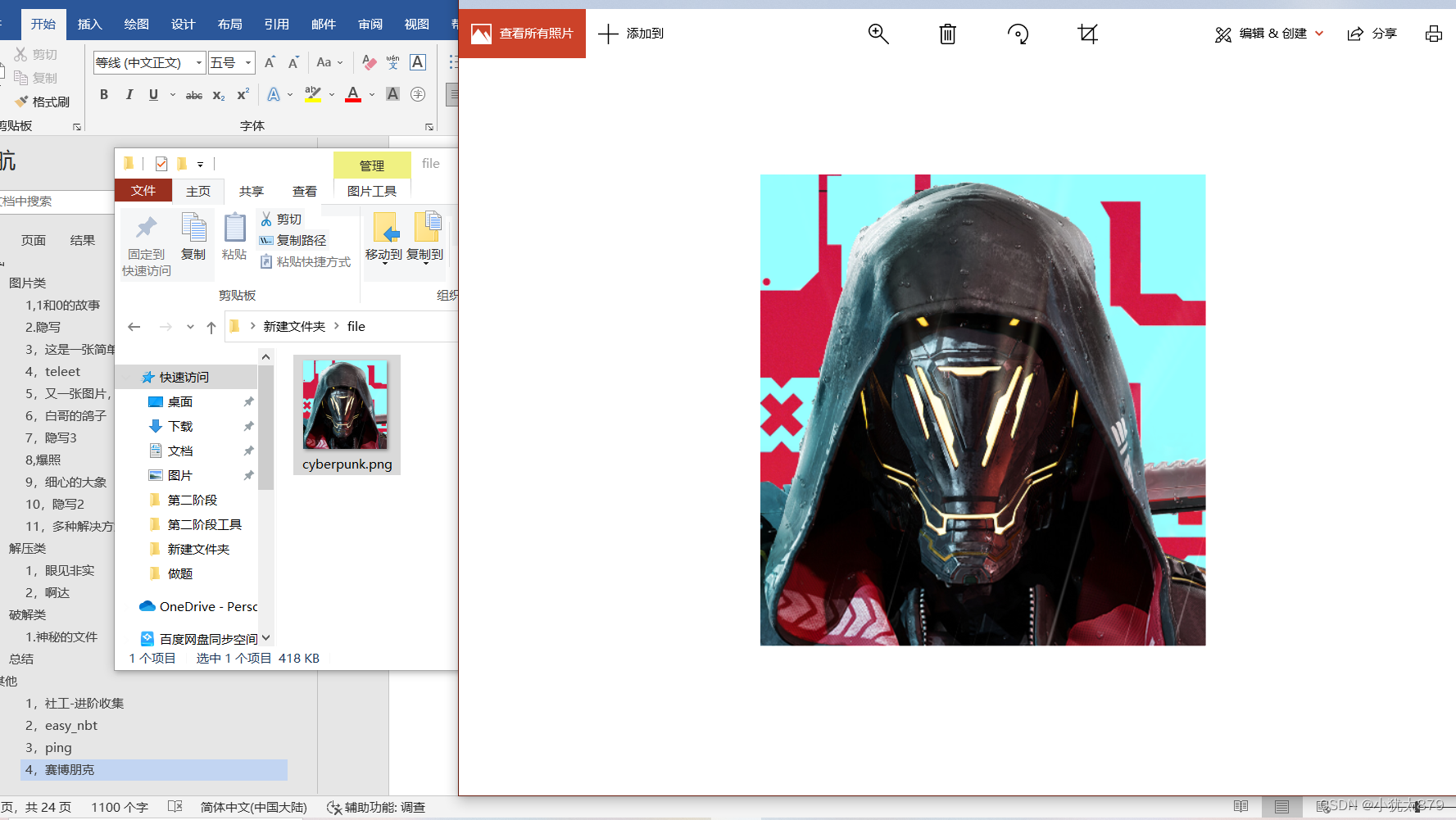Apply the yellow text highlight color

[x=313, y=95]
